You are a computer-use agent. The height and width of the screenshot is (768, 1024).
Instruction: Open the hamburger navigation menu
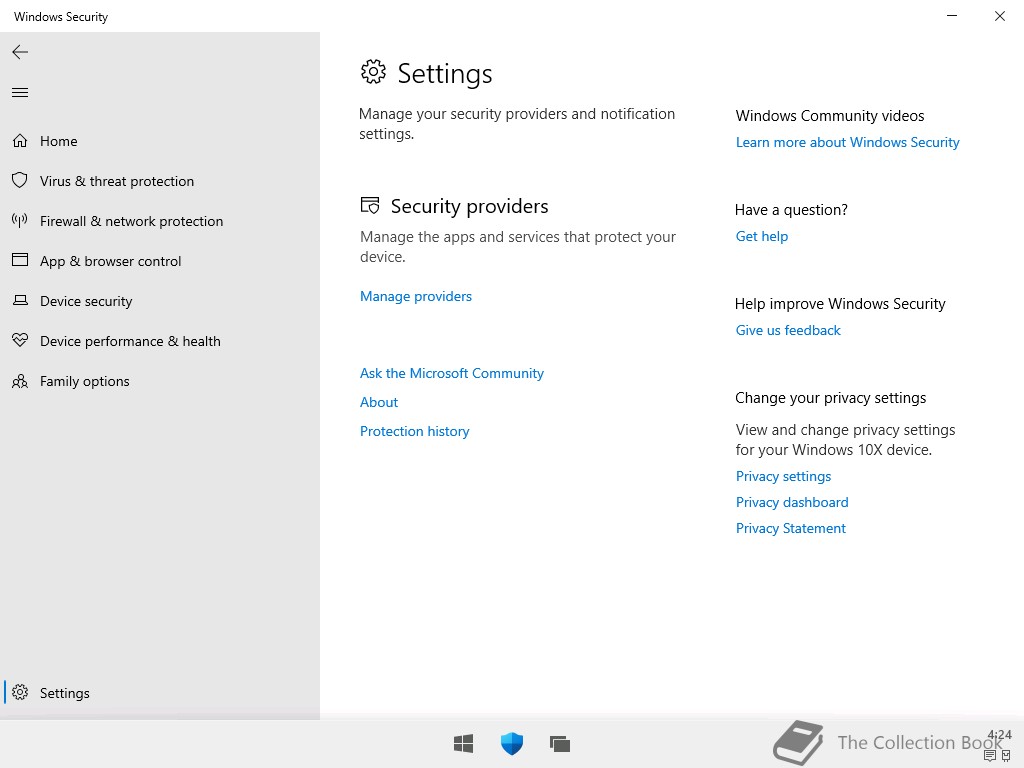[20, 93]
